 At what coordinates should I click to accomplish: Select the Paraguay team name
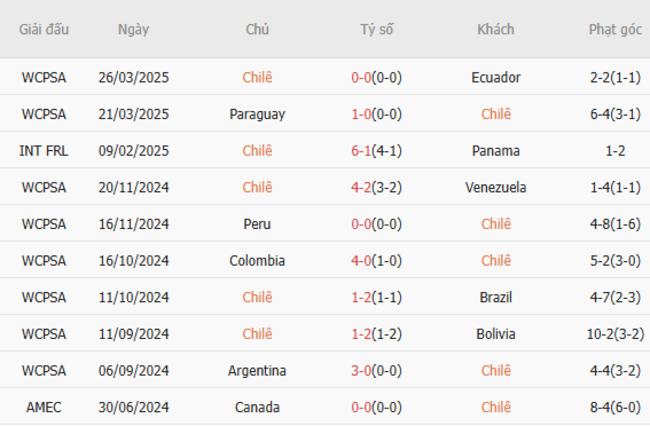[x=257, y=114]
